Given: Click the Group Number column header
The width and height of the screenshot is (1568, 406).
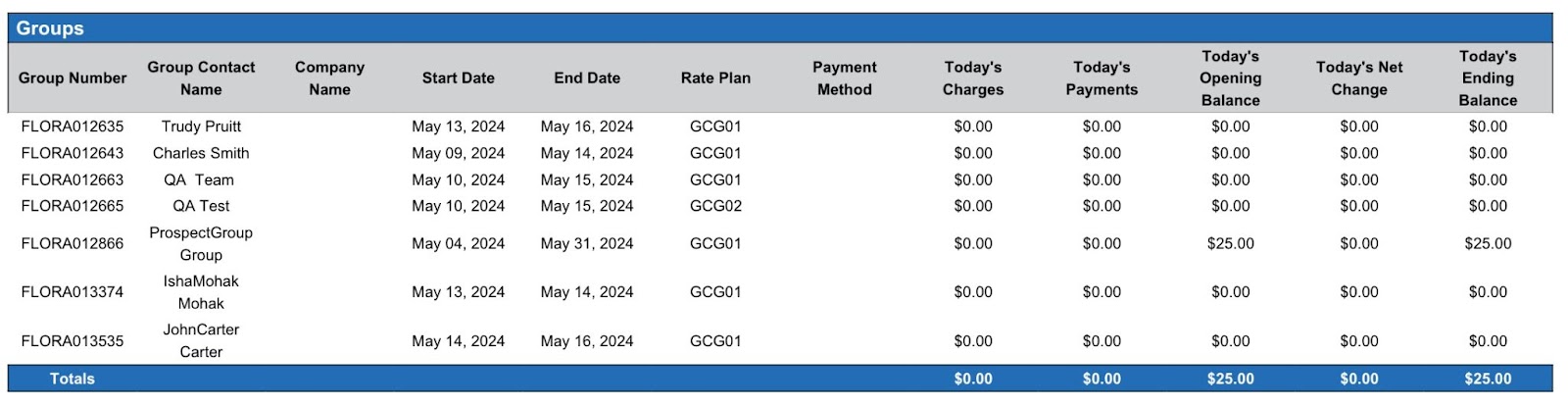Looking at the screenshot, I should pyautogui.click(x=73, y=78).
